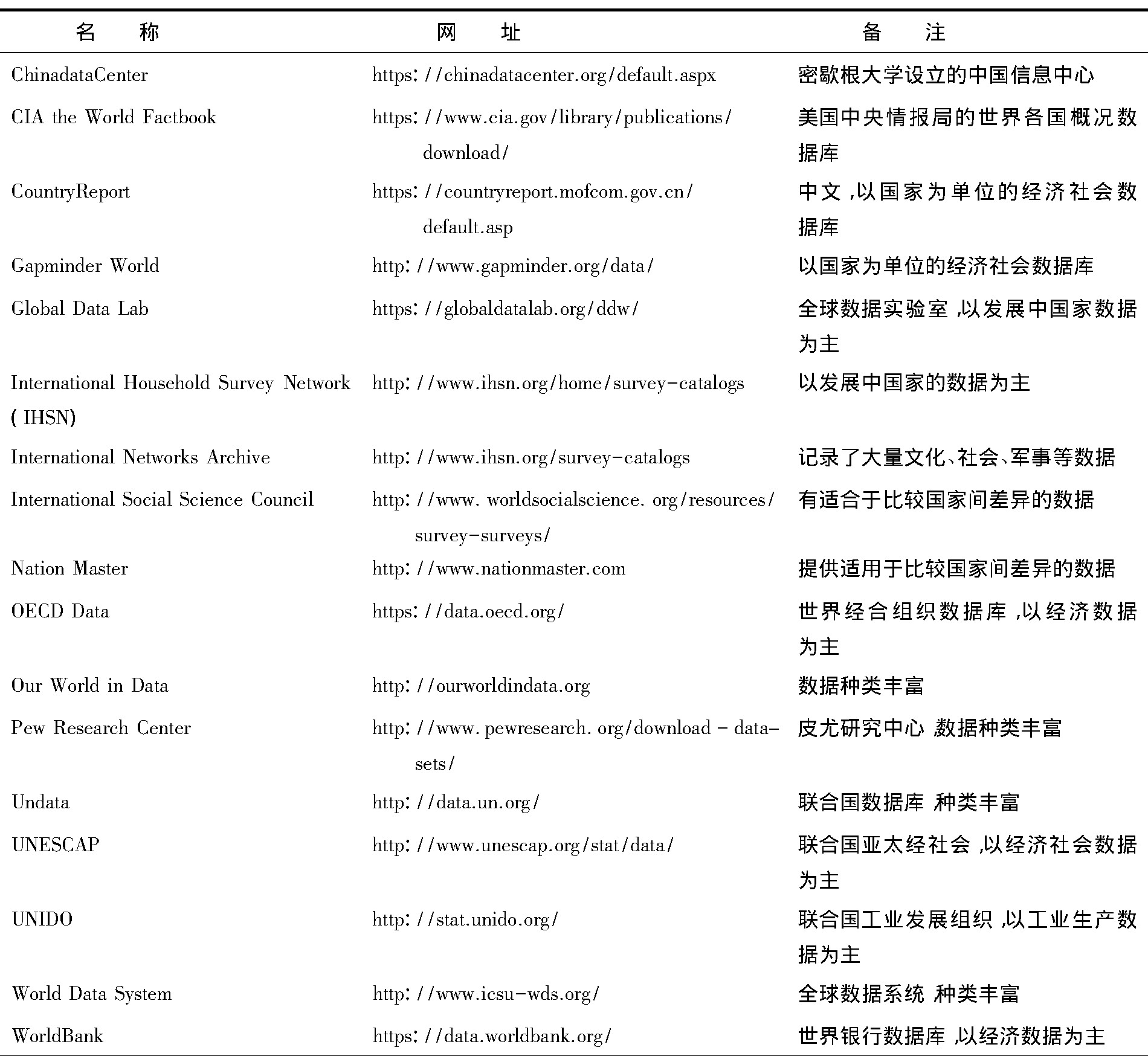
Task: Select the Undata name cell
Action: [x=40, y=802]
